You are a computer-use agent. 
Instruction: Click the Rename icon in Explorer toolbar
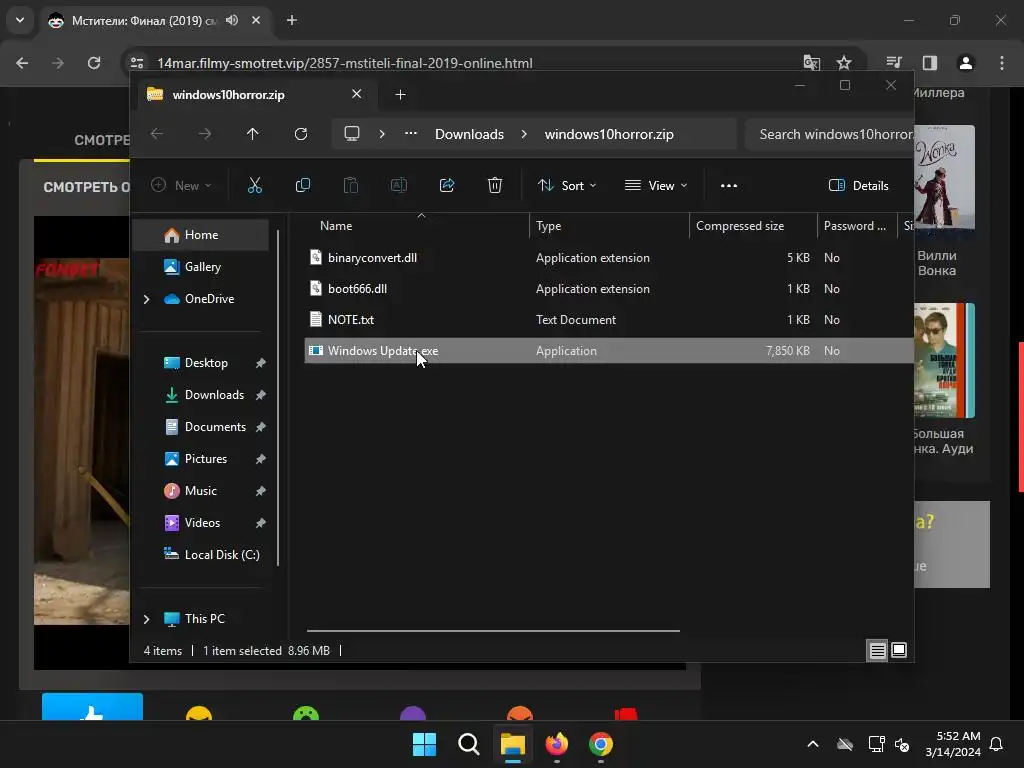tap(398, 185)
